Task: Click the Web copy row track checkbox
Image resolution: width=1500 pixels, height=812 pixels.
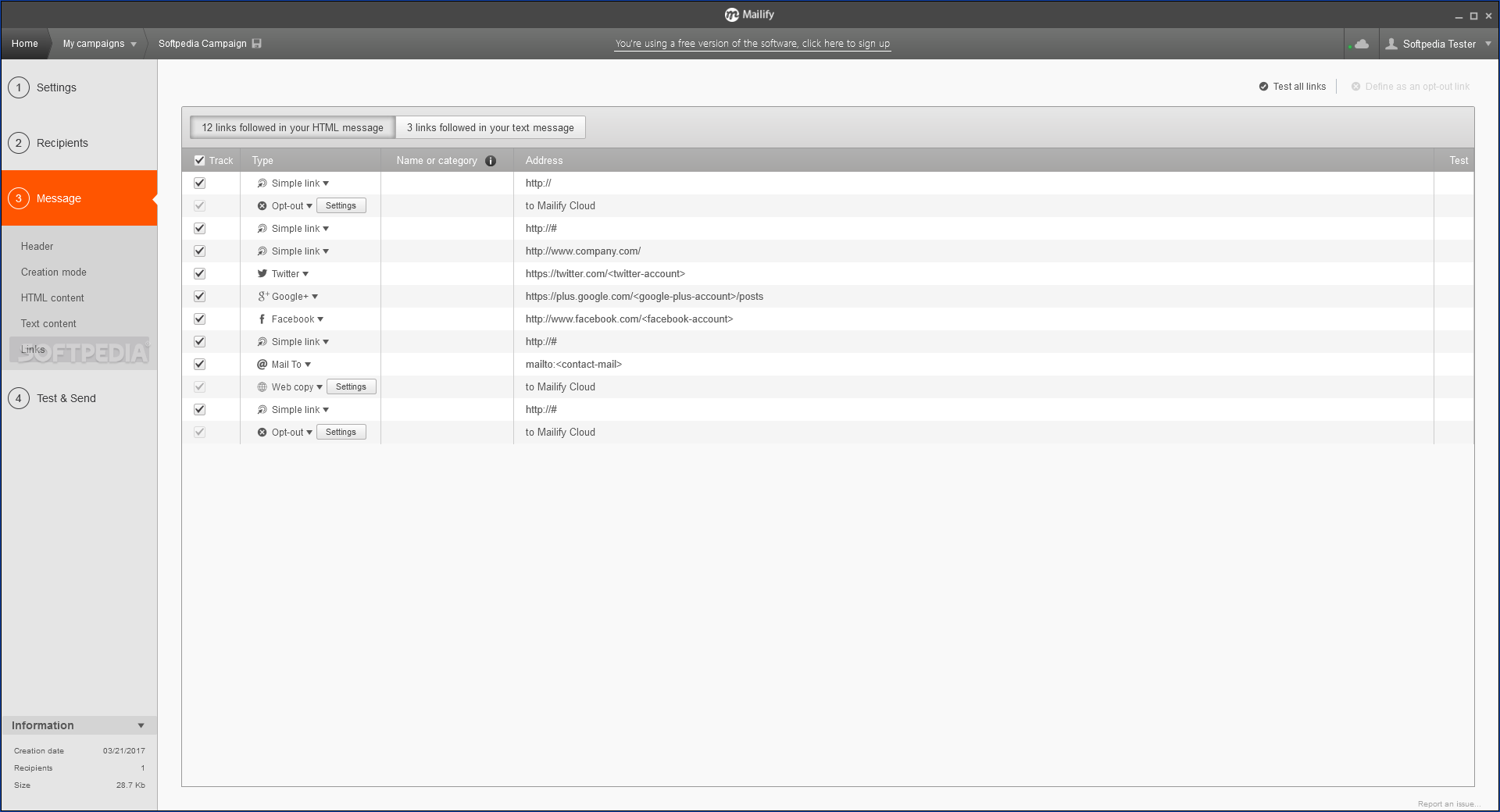Action: tap(199, 387)
